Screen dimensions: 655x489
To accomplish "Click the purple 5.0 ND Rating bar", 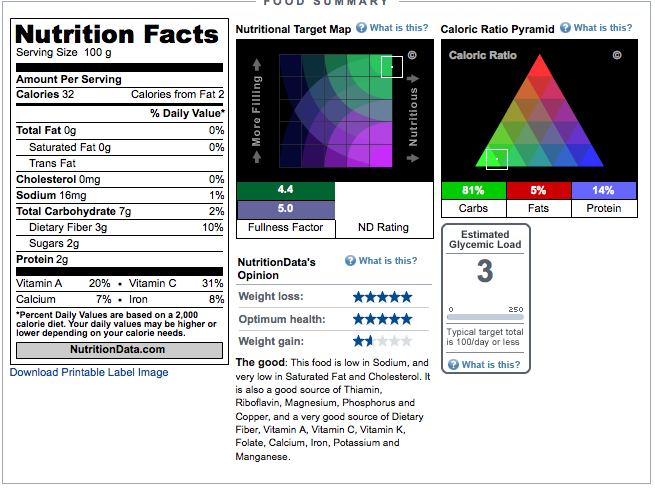I will 286,209.
